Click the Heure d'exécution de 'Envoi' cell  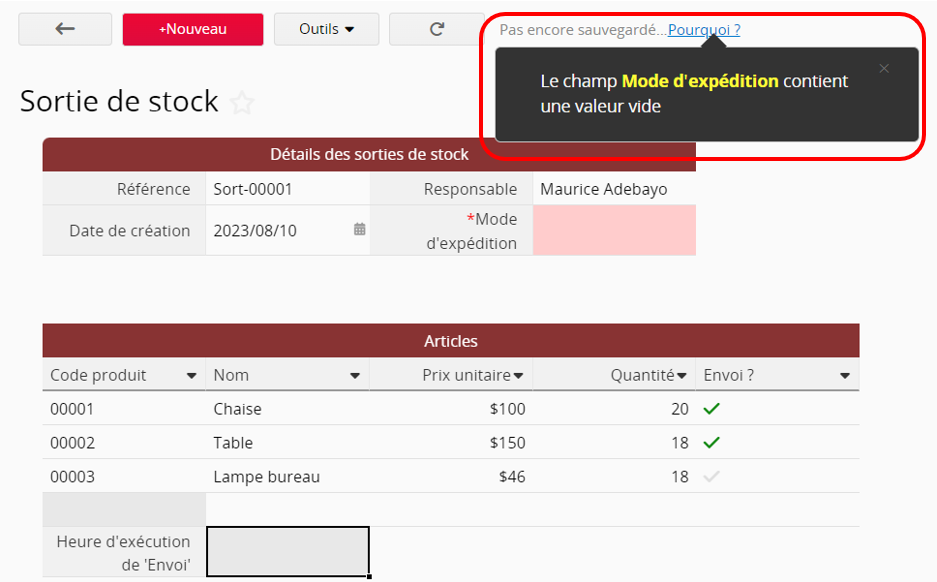point(288,552)
